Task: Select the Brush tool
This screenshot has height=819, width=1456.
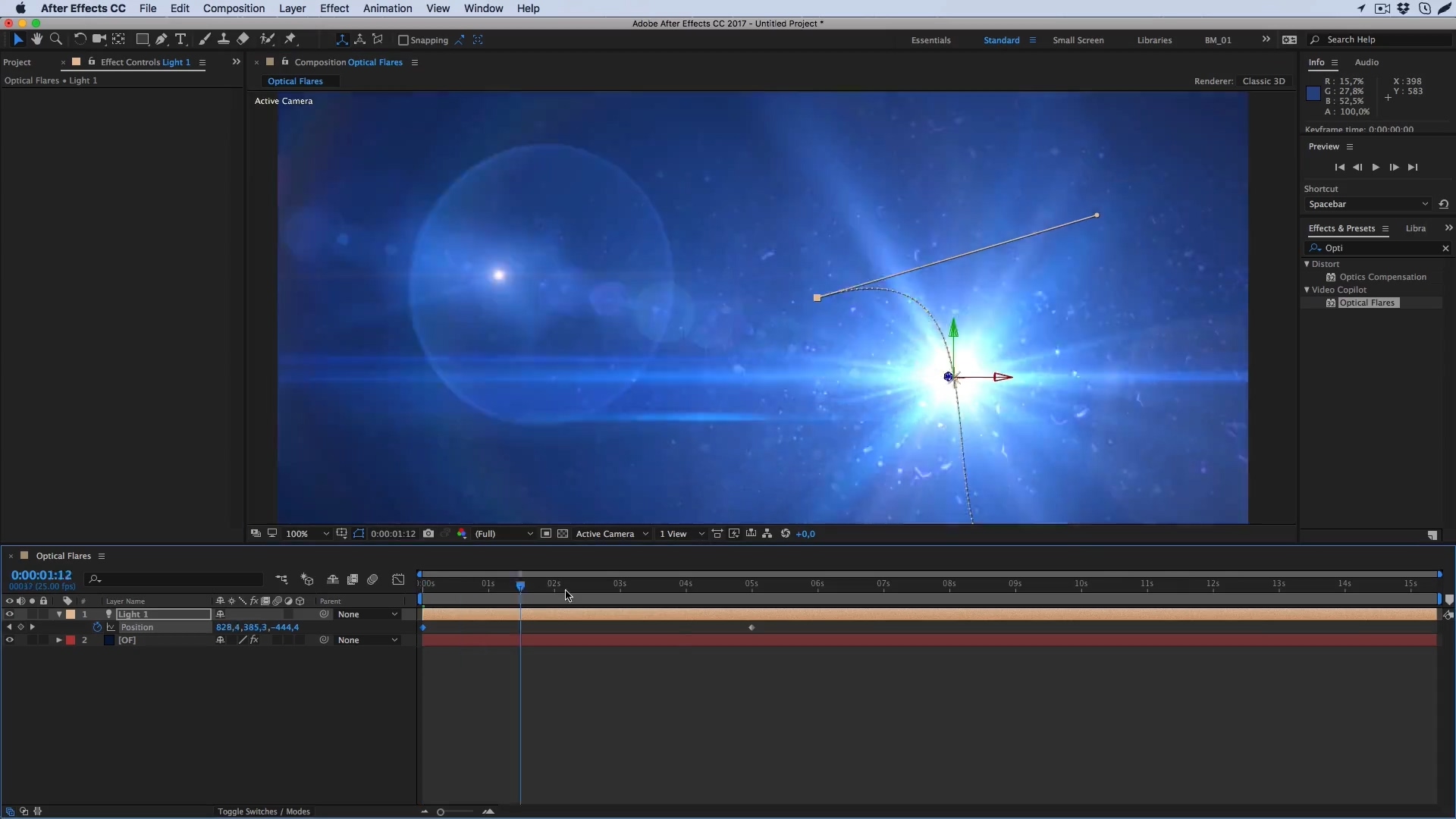Action: pos(204,39)
